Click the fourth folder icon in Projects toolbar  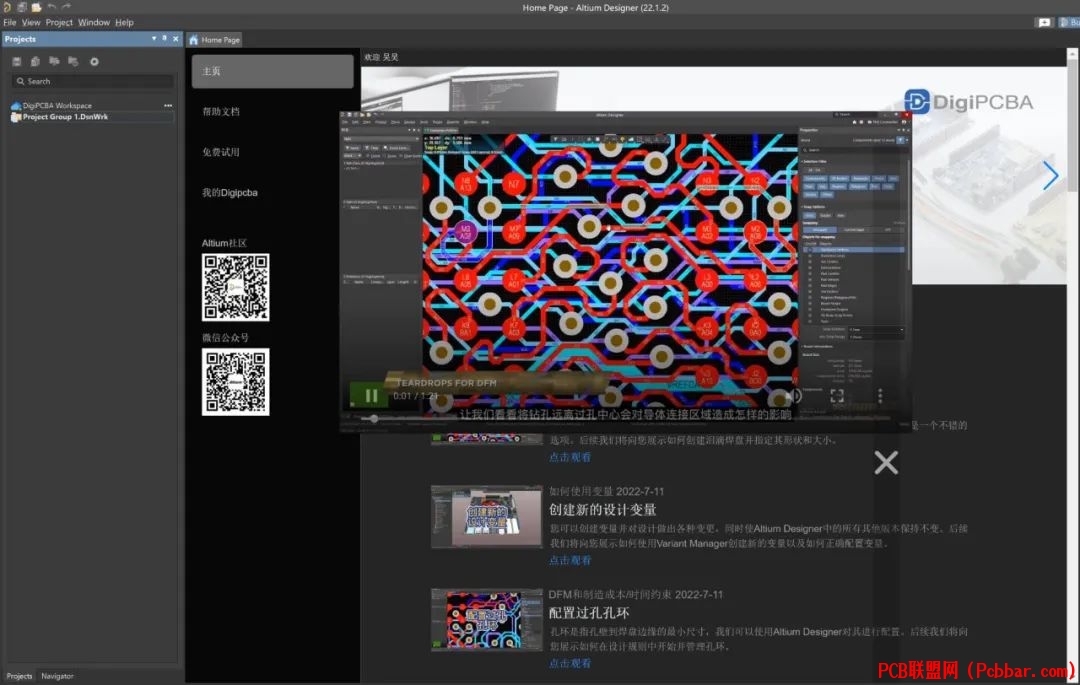click(73, 61)
